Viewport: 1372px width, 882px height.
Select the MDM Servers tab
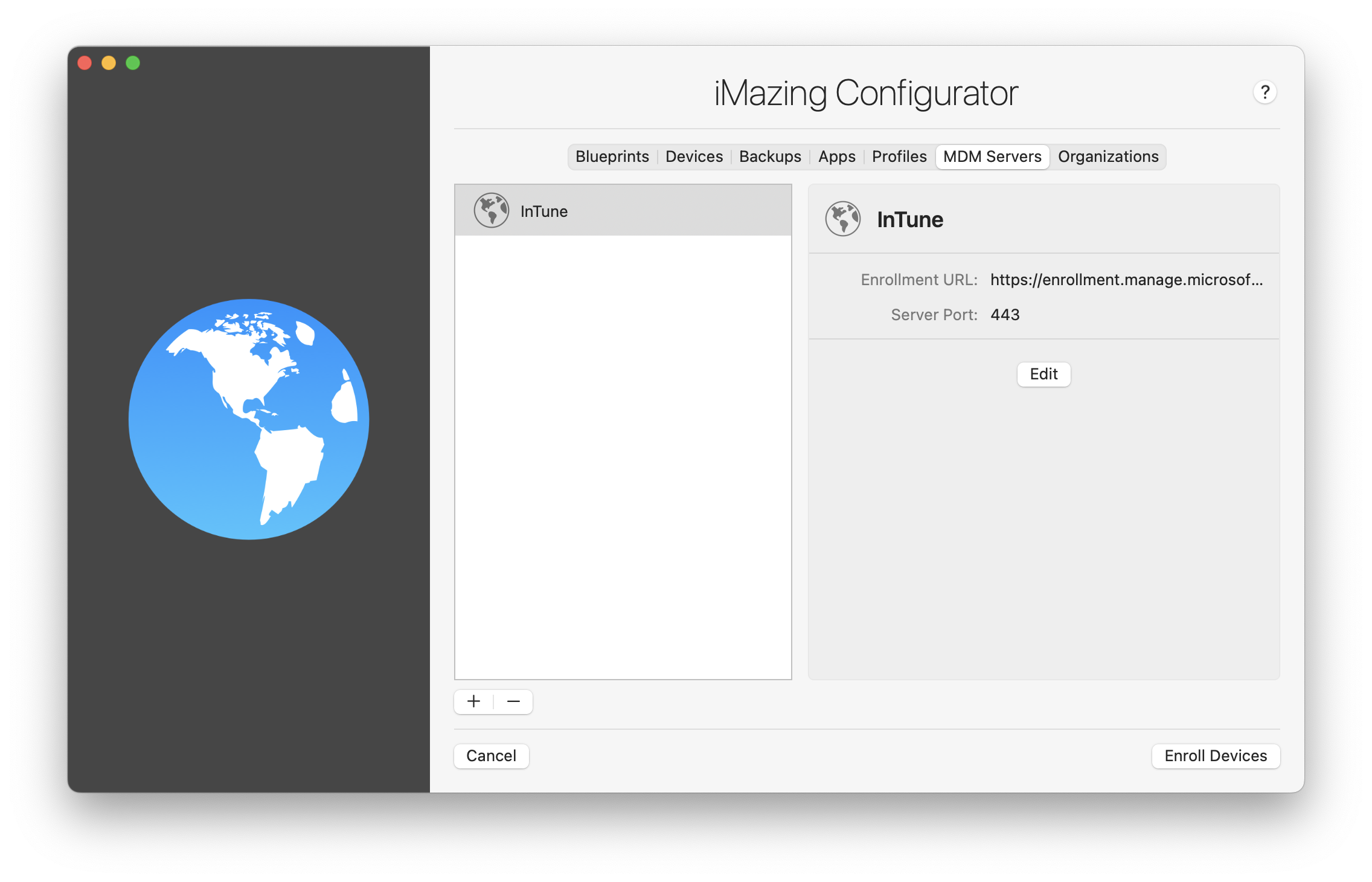coord(992,156)
